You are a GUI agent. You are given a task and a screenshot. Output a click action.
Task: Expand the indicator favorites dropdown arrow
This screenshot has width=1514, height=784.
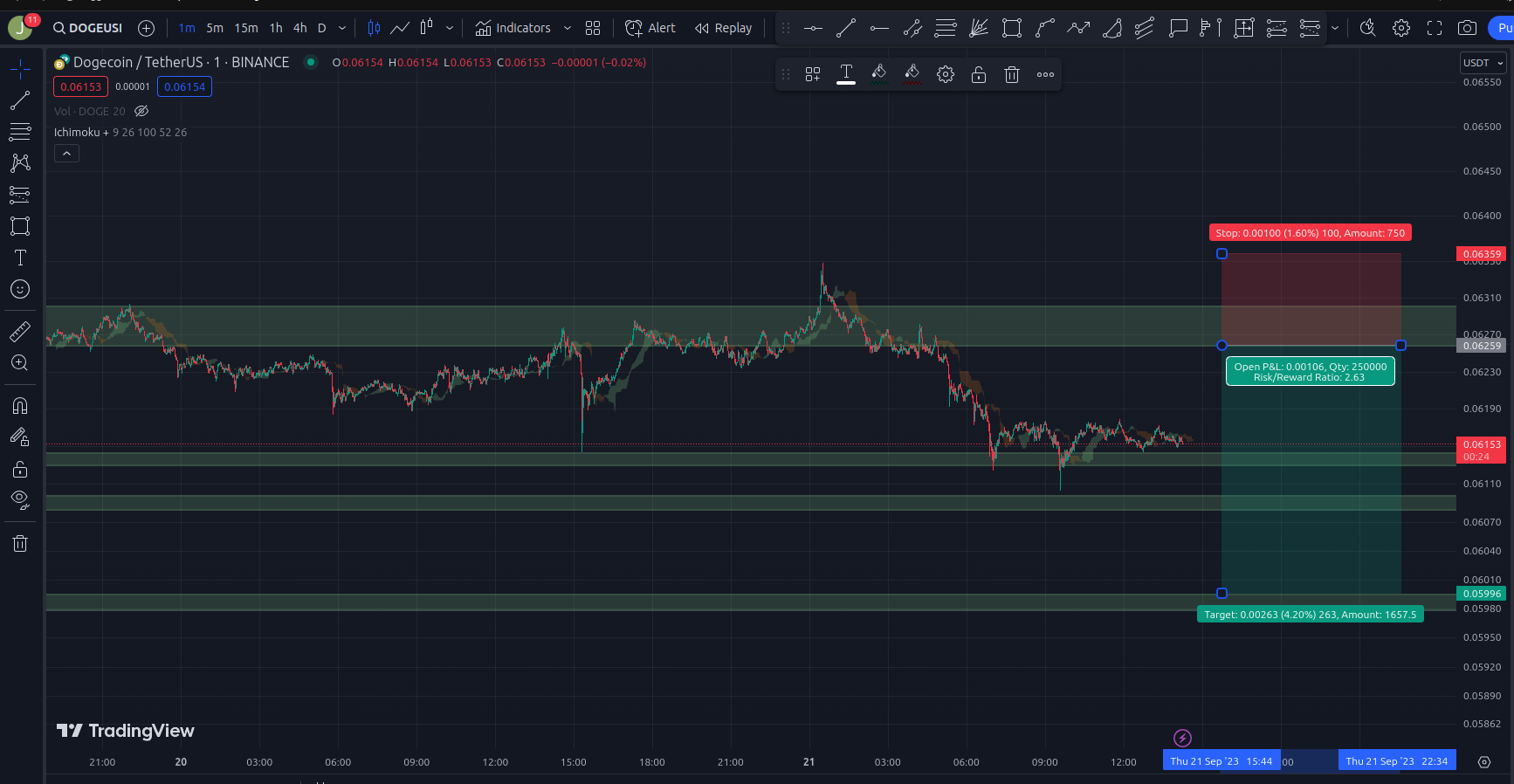(568, 28)
